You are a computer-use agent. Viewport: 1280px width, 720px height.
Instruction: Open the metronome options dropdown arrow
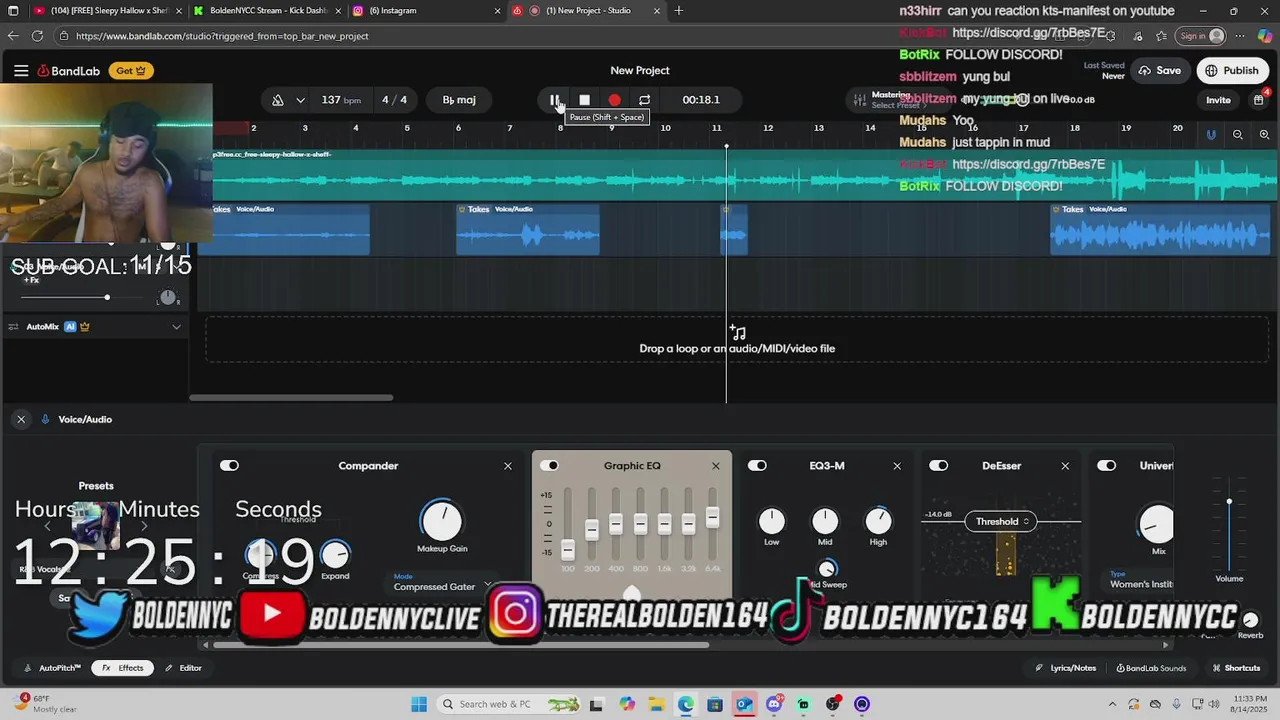(300, 100)
